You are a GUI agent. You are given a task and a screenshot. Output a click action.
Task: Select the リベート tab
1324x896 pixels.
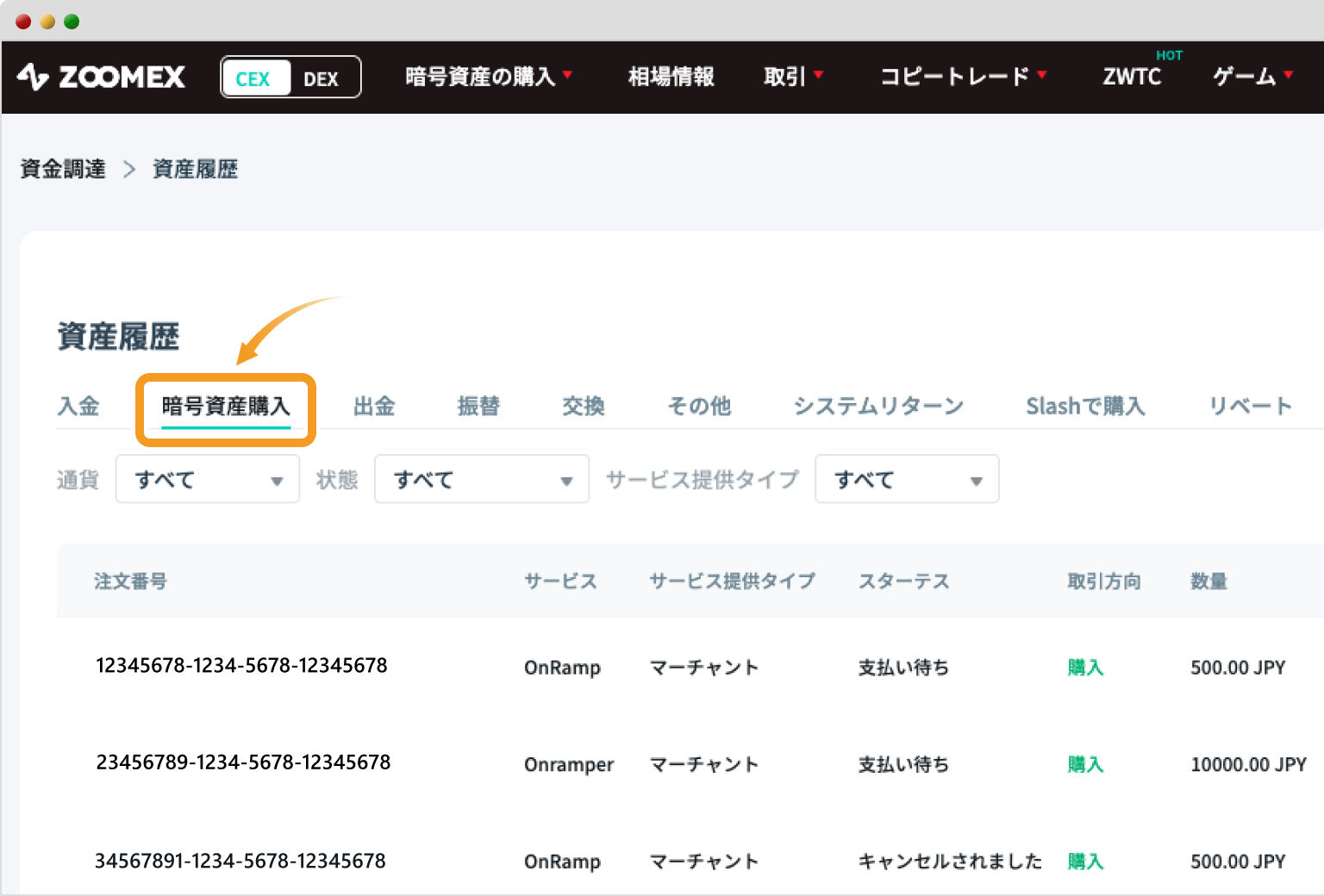tap(1250, 406)
